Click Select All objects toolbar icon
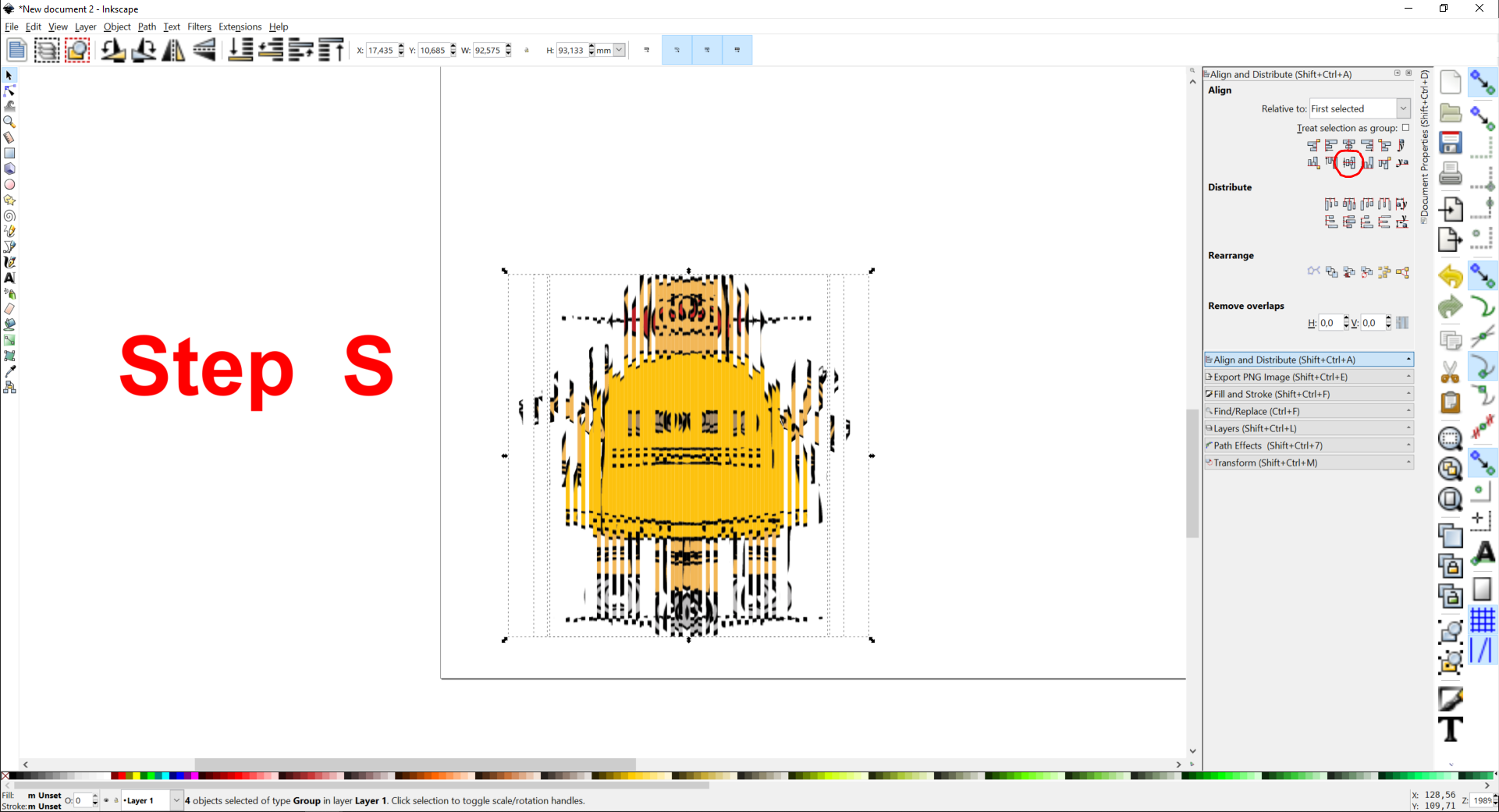This screenshot has height=812, width=1499. point(16,50)
